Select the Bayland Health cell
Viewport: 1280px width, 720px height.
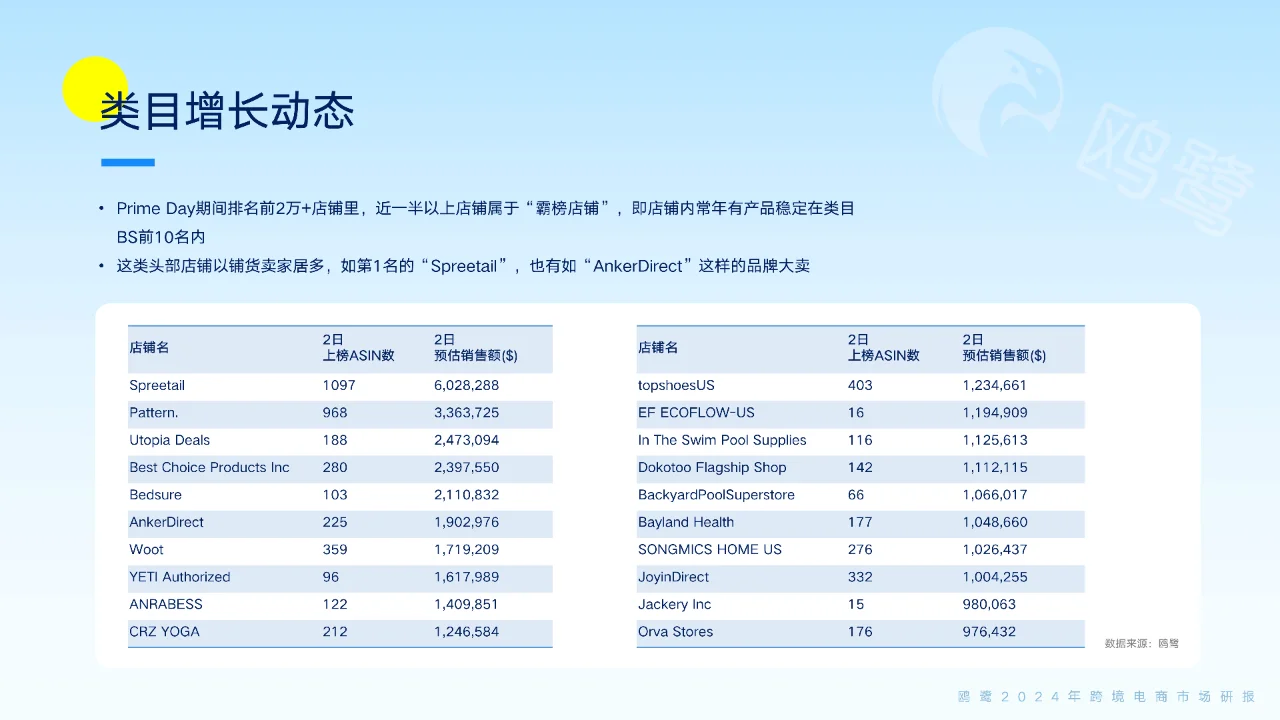coord(686,522)
